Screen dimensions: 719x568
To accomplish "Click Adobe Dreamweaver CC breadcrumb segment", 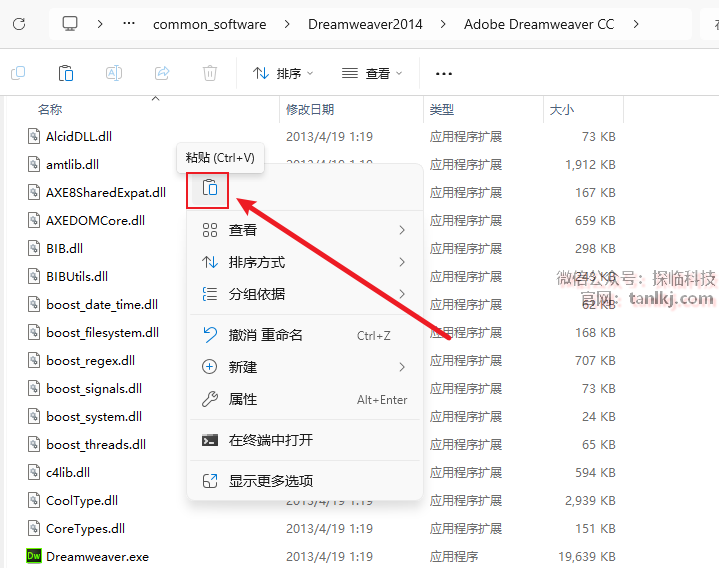I will click(539, 24).
